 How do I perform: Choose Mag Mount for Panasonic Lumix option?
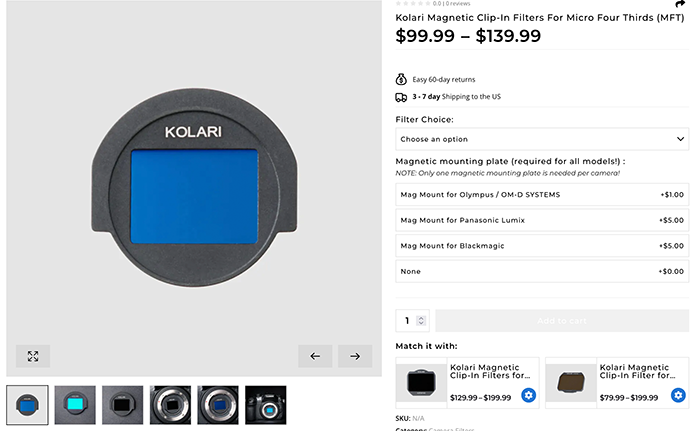[x=541, y=220]
